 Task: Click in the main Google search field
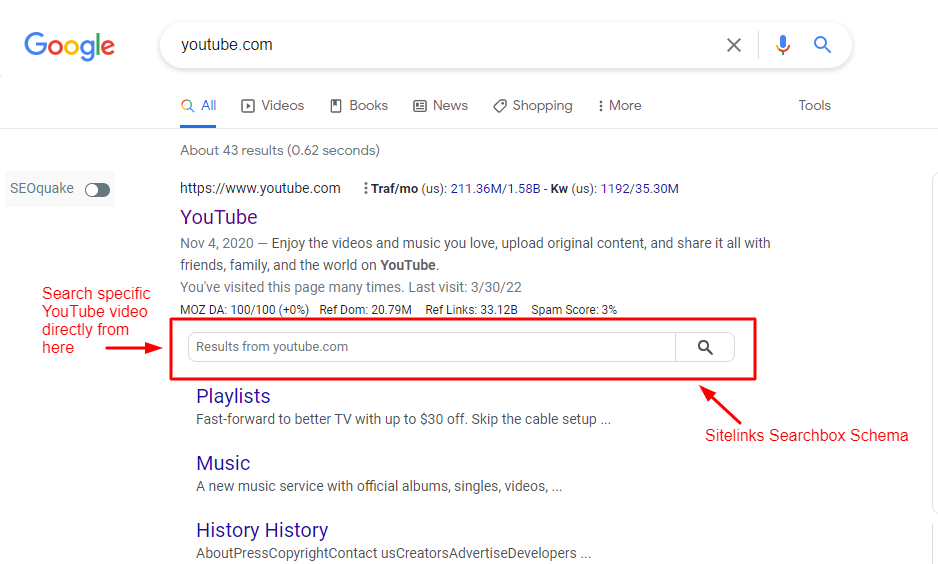(443, 45)
